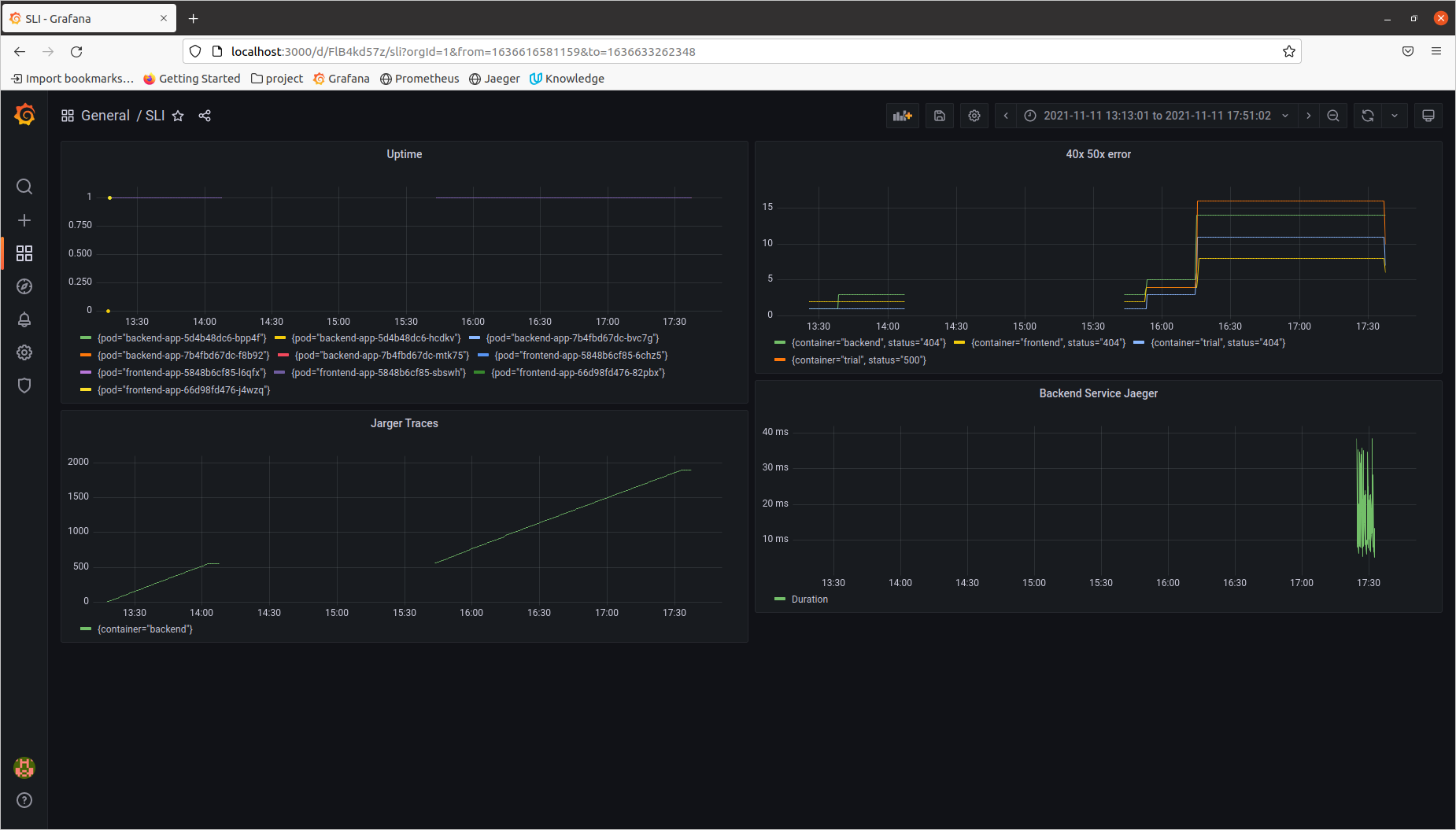This screenshot has width=1456, height=830.
Task: Zoom out the time range
Action: click(x=1333, y=116)
